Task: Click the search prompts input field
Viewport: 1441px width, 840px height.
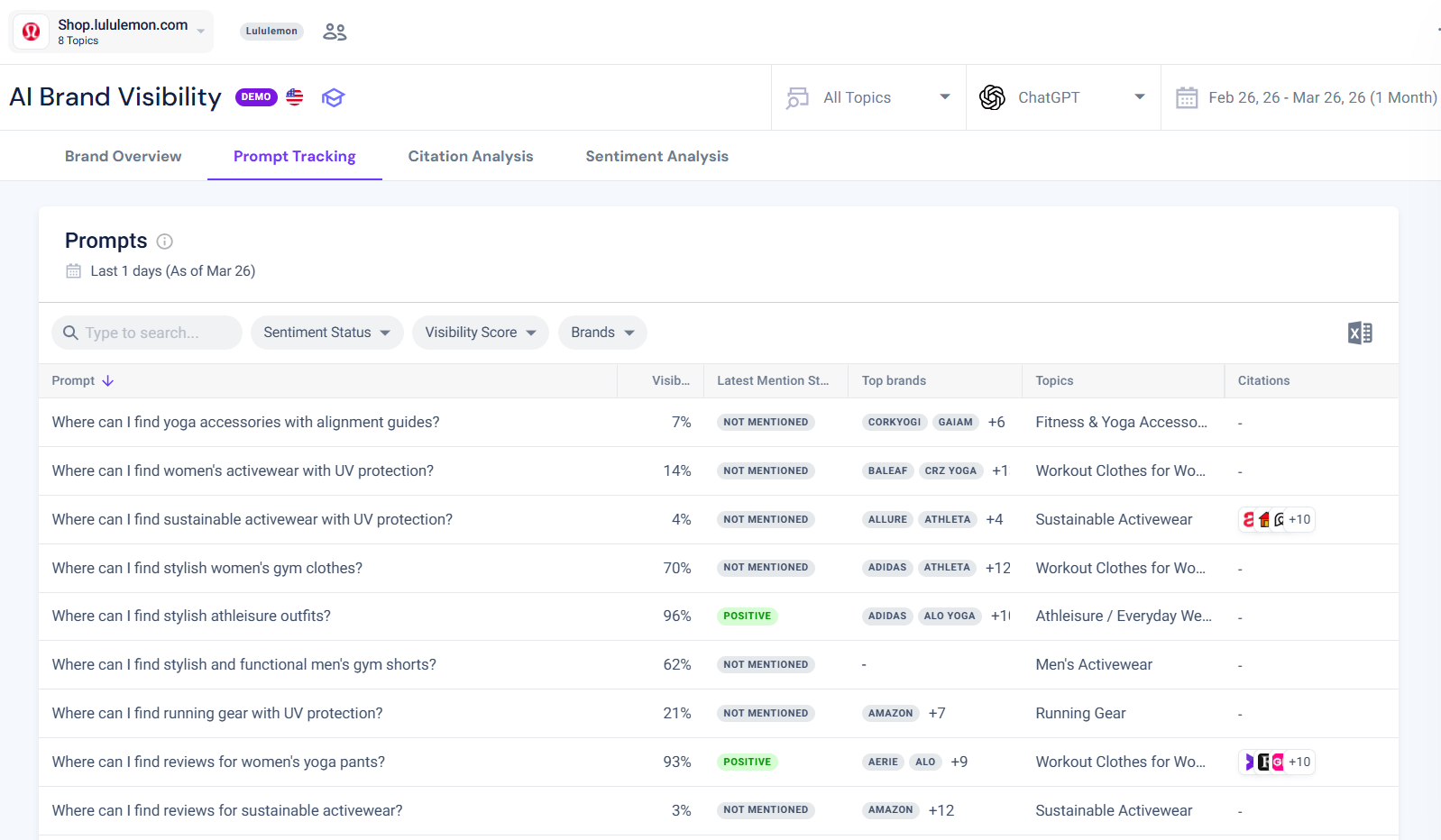Action: coord(147,333)
